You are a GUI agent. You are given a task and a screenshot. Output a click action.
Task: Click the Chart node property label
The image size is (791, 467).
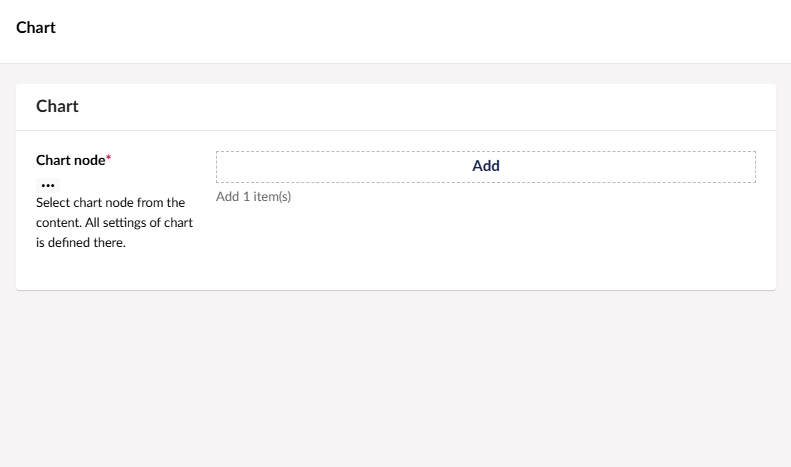tap(70, 160)
